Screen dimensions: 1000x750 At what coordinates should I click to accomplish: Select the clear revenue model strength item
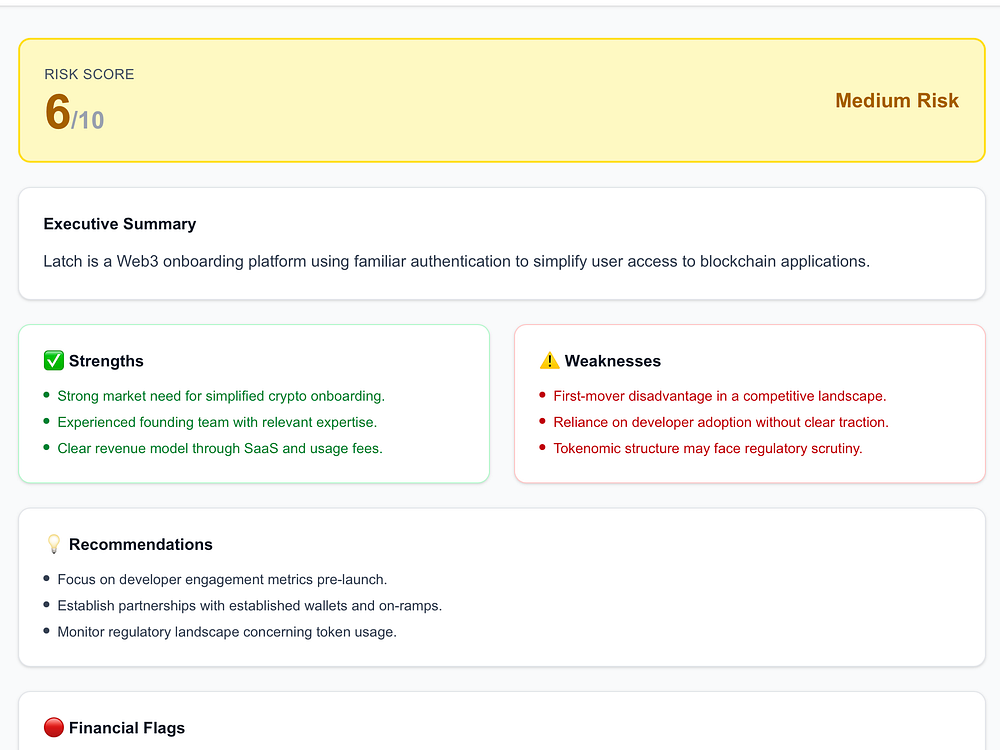pyautogui.click(x=220, y=448)
